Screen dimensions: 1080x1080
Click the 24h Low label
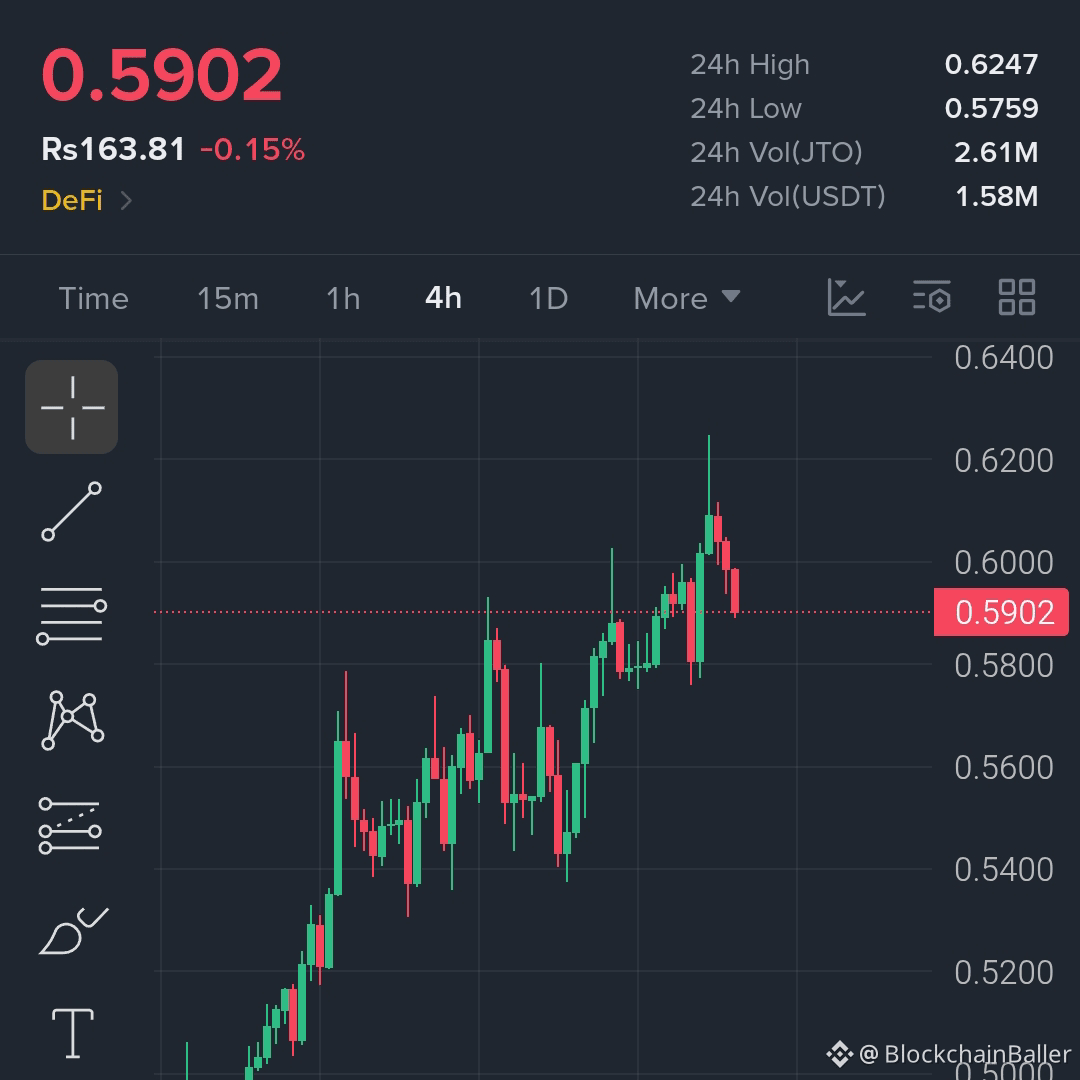click(746, 109)
